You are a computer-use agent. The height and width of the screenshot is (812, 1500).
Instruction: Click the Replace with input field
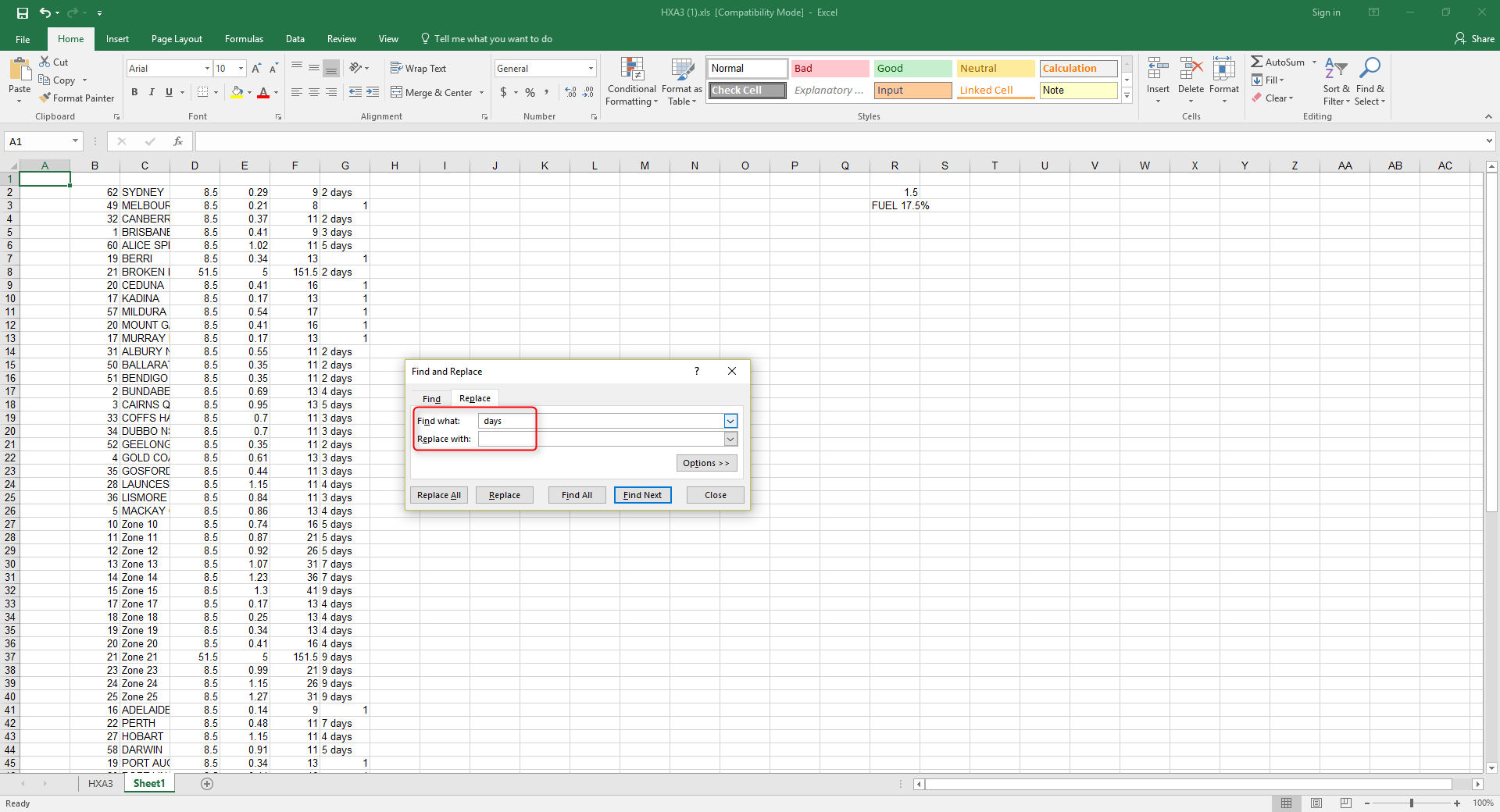[x=602, y=439]
